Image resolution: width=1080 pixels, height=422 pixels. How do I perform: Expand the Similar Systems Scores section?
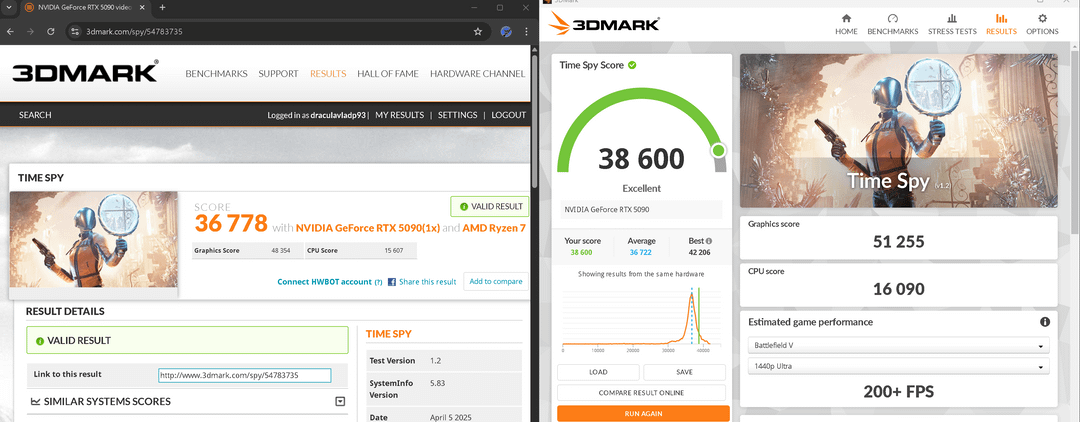340,401
